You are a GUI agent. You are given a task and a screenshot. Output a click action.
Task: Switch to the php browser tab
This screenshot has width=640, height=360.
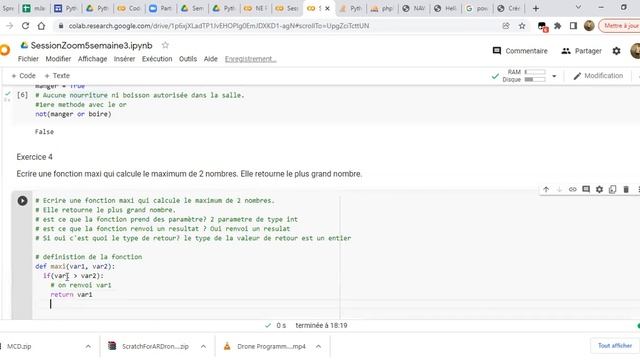click(382, 8)
